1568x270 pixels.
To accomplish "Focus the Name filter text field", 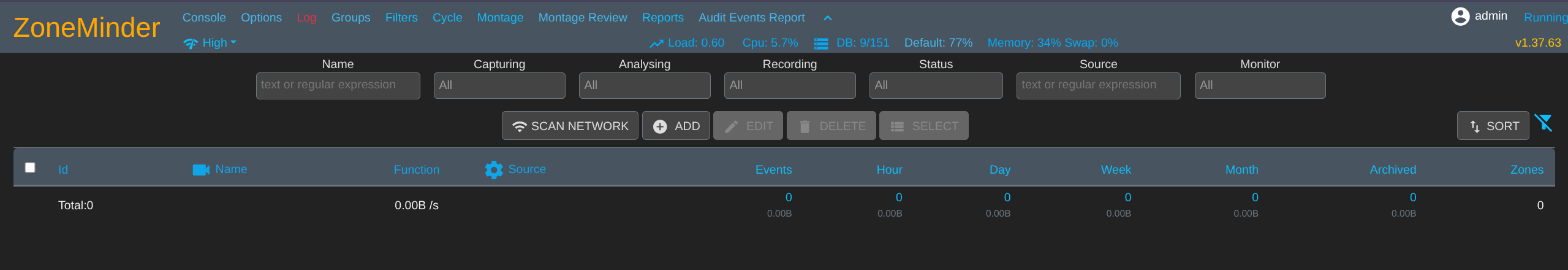I will 338,85.
